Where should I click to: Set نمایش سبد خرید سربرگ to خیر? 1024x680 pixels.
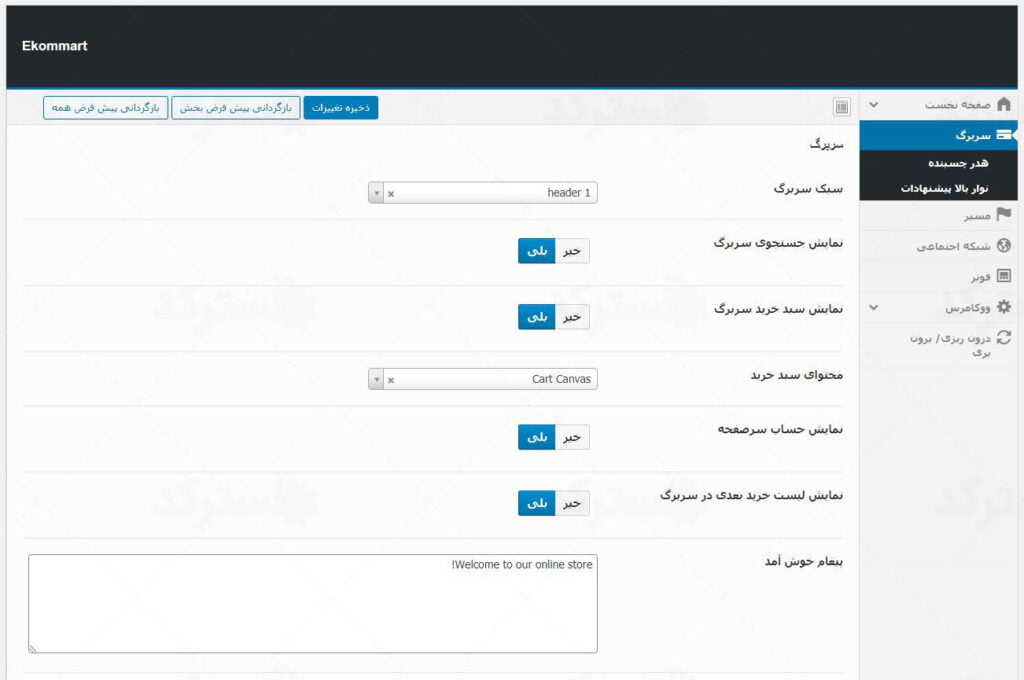click(x=572, y=317)
